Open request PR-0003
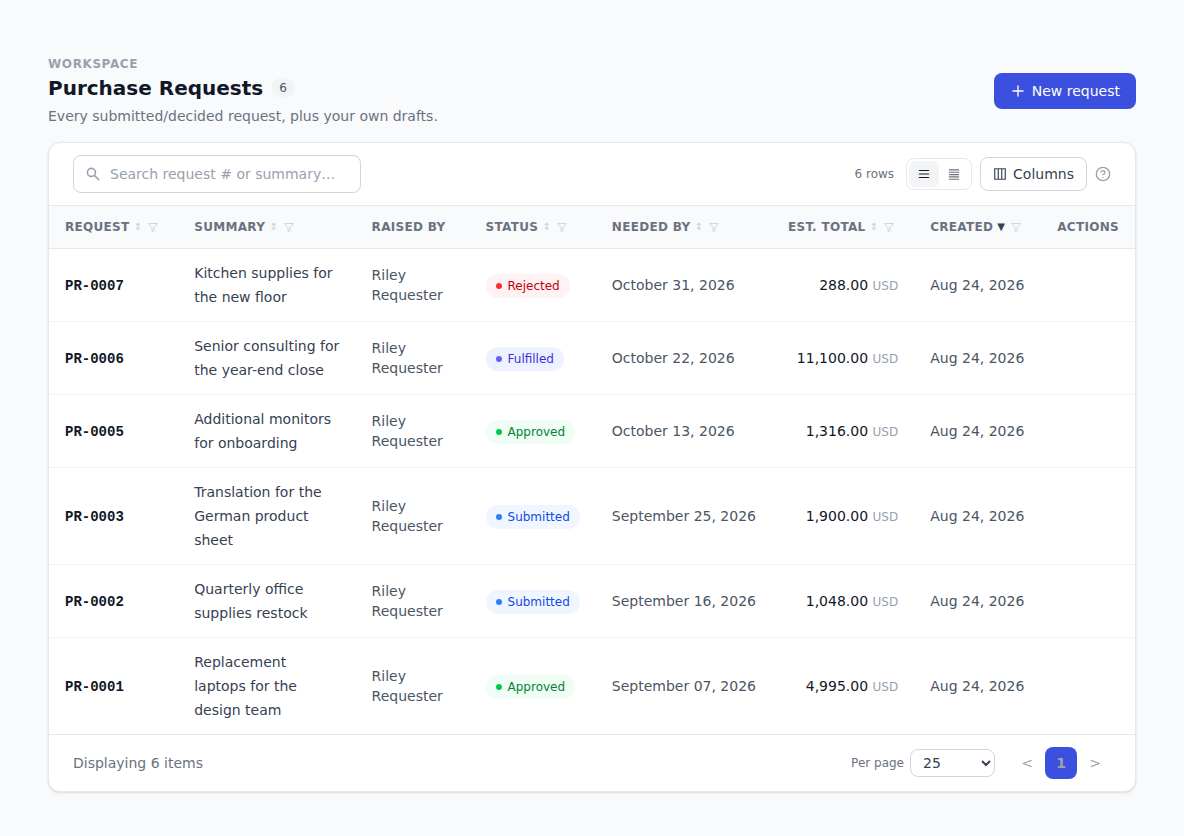Image resolution: width=1184 pixels, height=836 pixels. pyautogui.click(x=94, y=517)
